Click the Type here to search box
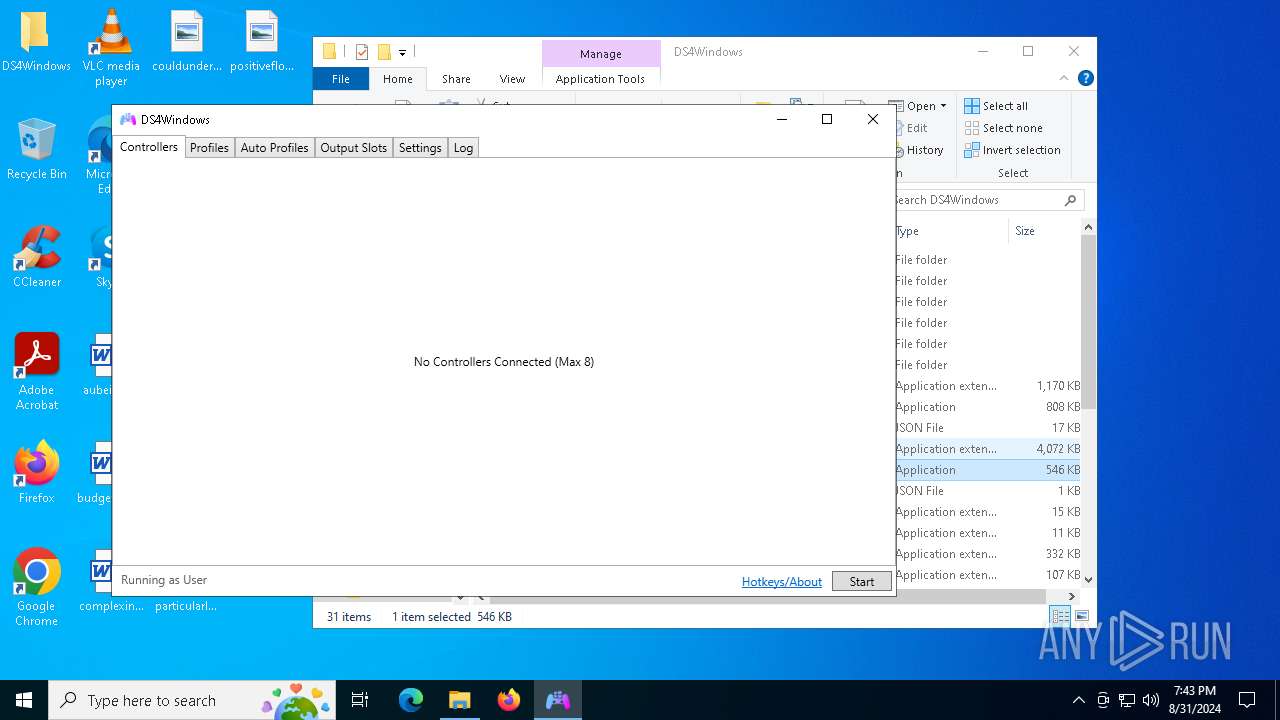1280x720 pixels. coord(192,700)
